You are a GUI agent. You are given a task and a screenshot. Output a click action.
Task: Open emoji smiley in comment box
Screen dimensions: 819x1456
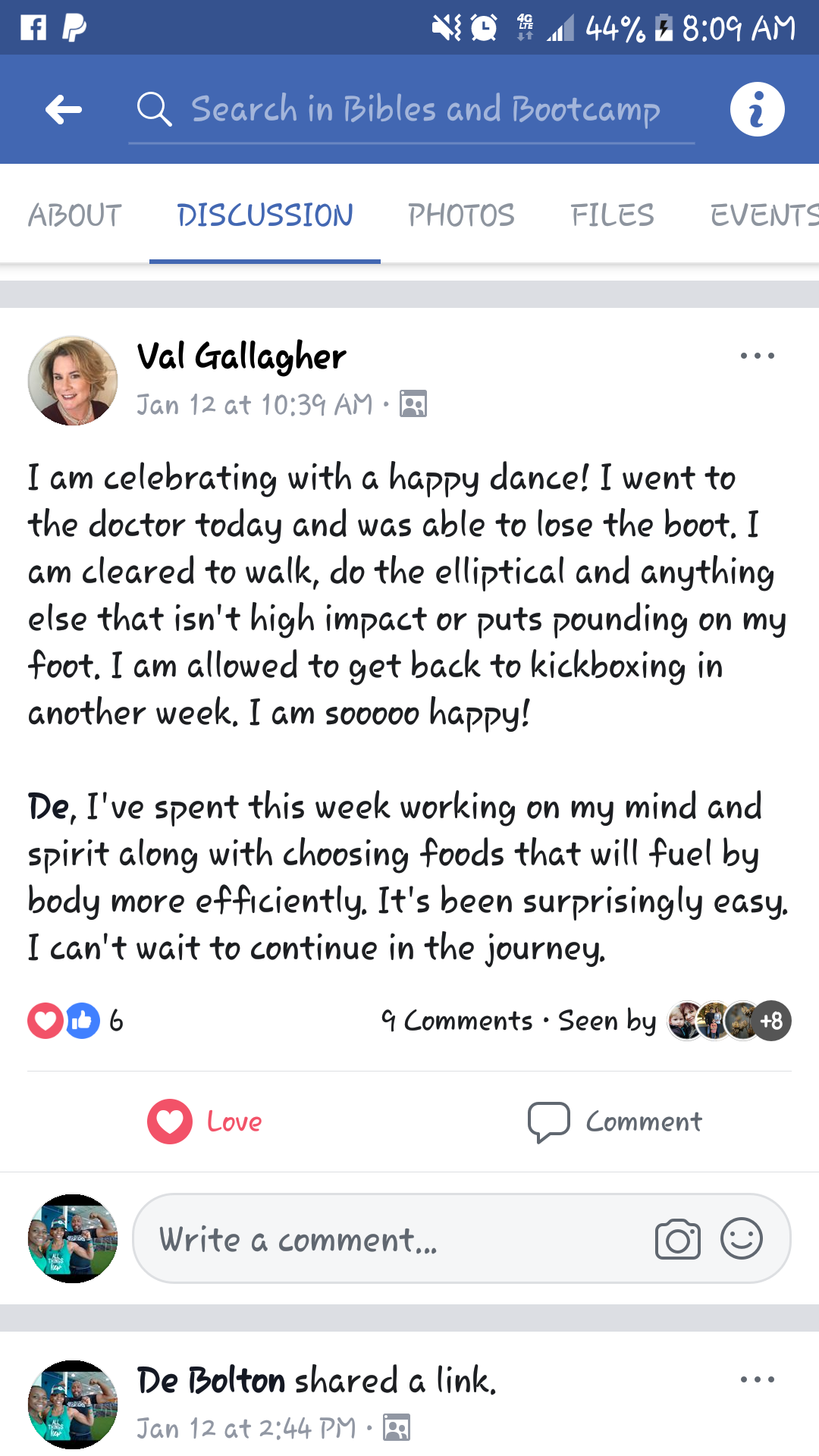741,1238
